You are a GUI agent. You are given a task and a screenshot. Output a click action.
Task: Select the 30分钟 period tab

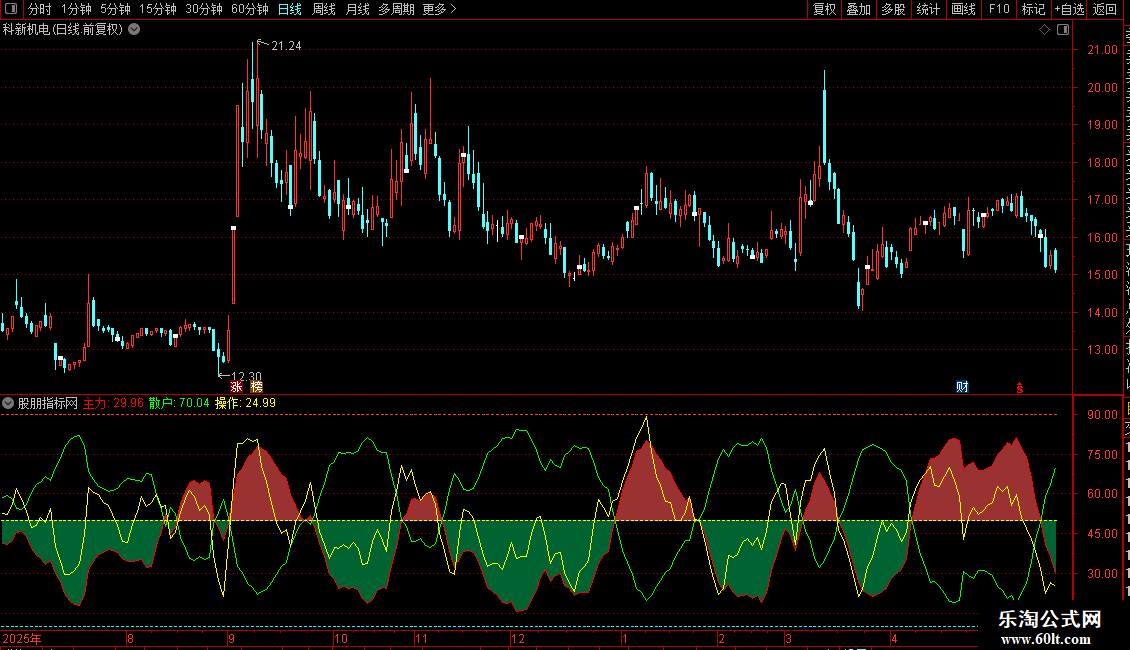pyautogui.click(x=204, y=9)
